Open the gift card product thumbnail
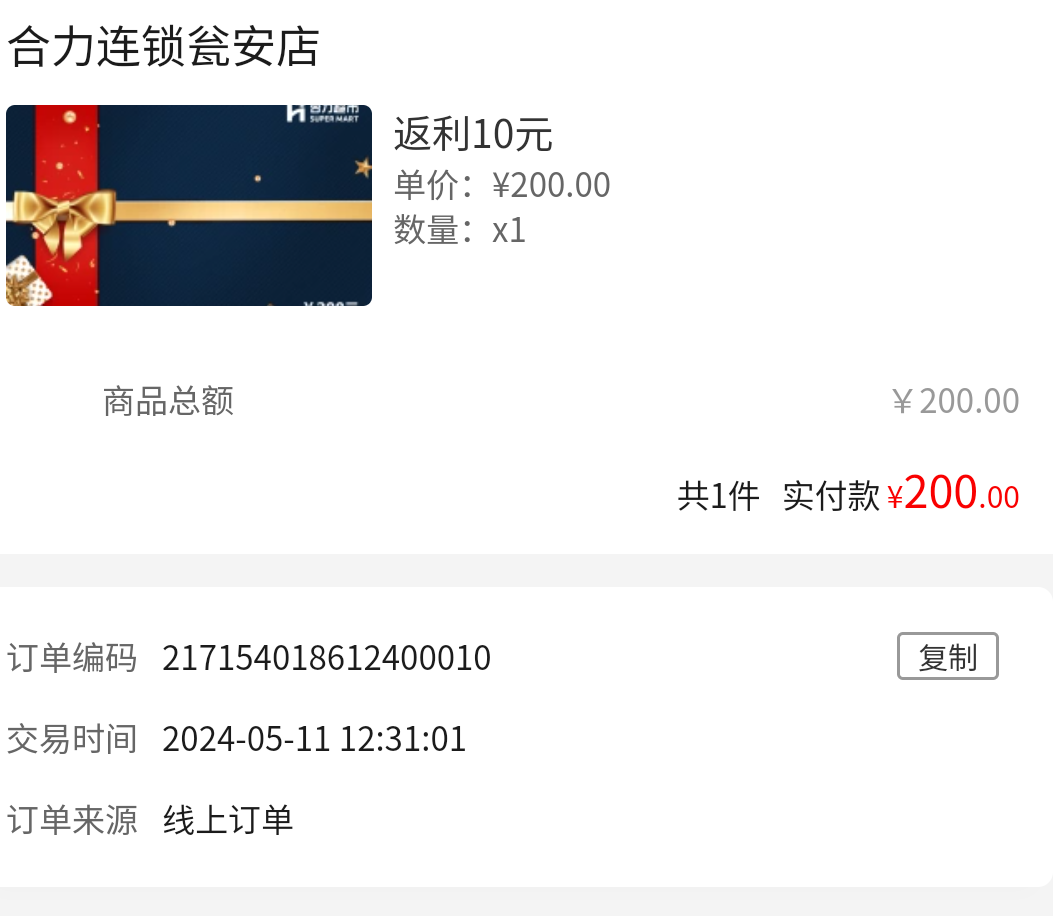Image resolution: width=1053 pixels, height=916 pixels. [189, 205]
